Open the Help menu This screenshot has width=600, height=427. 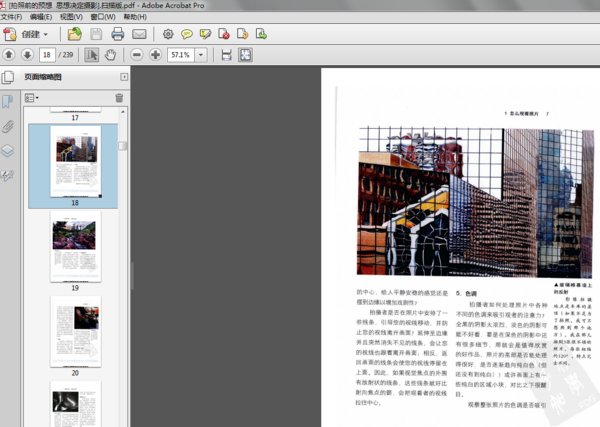pos(135,17)
